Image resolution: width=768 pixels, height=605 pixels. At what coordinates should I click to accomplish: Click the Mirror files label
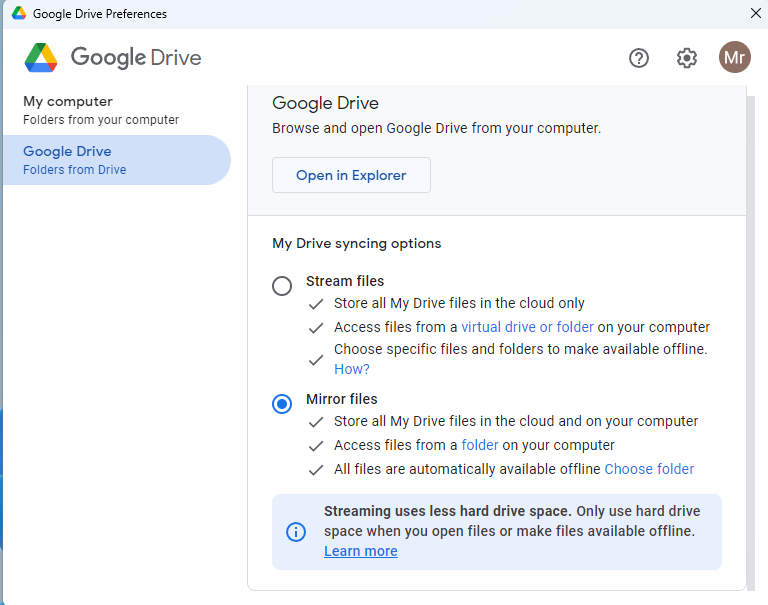click(341, 399)
